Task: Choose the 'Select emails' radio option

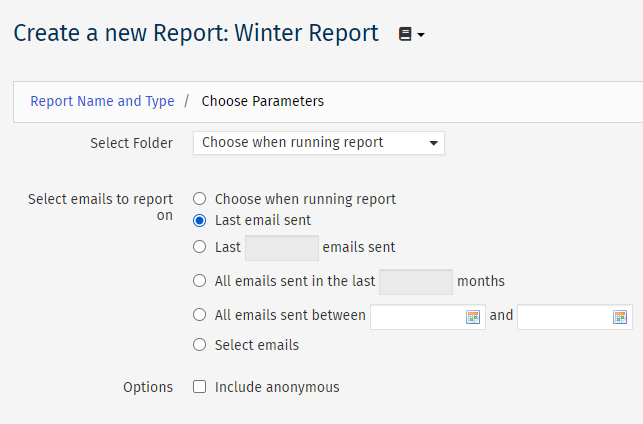Action: [200, 345]
